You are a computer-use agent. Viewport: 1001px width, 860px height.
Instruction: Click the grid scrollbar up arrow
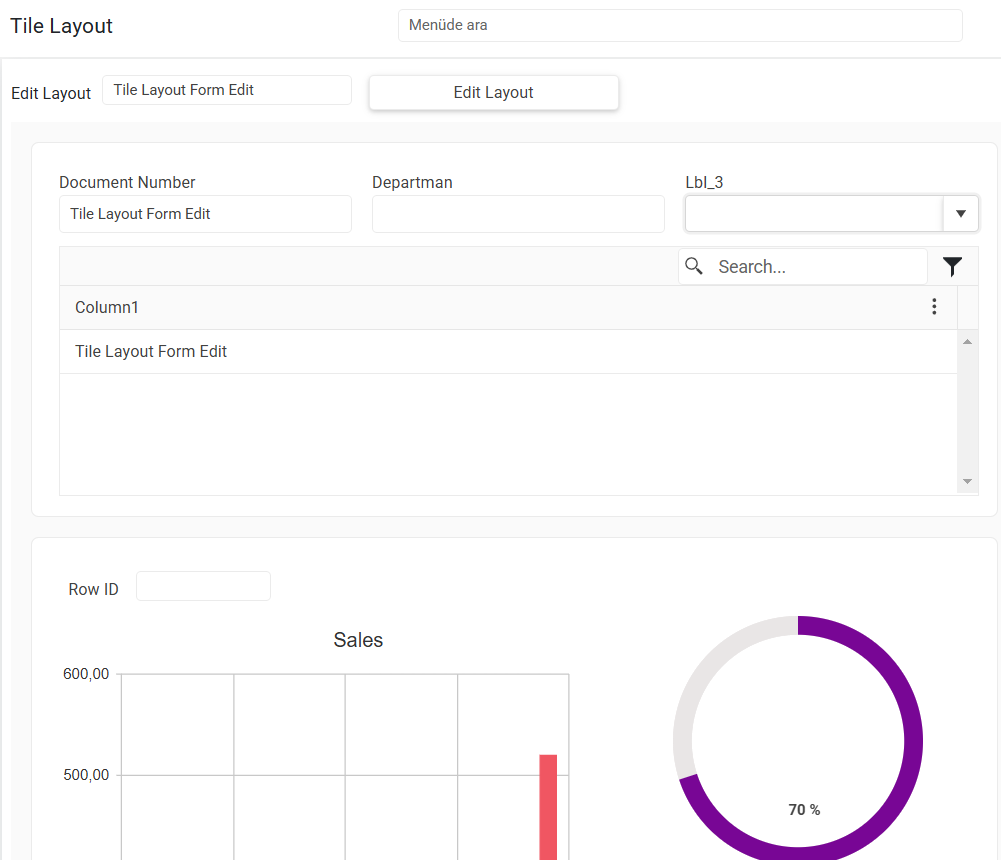[x=967, y=342]
